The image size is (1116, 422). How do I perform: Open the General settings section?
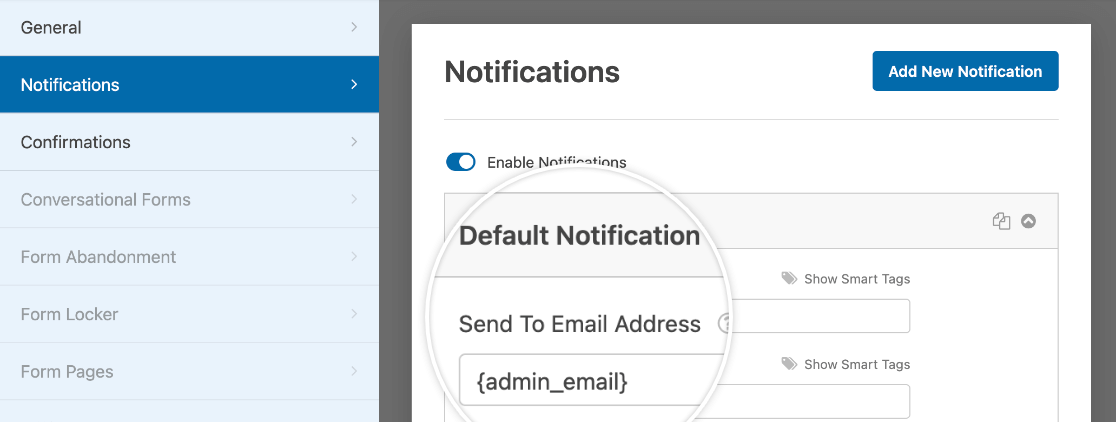pos(189,28)
